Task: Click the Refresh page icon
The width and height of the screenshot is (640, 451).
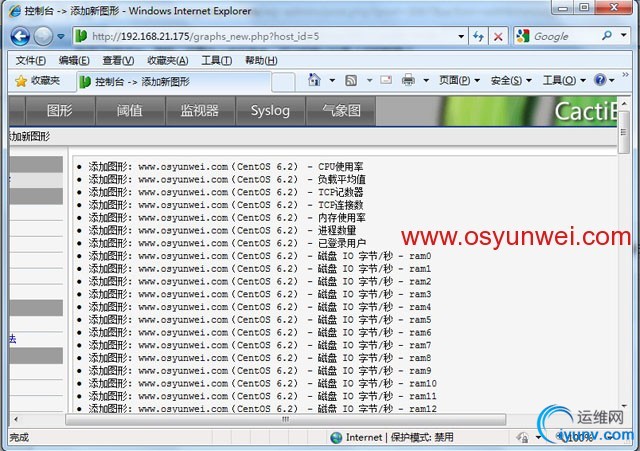Action: click(x=478, y=37)
